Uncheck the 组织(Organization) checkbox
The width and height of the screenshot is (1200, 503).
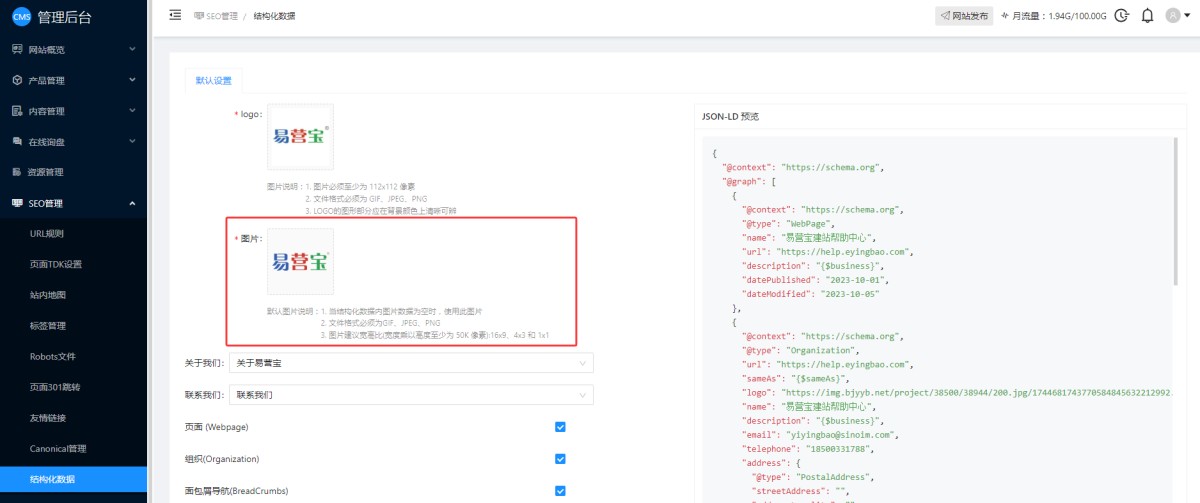click(x=560, y=459)
